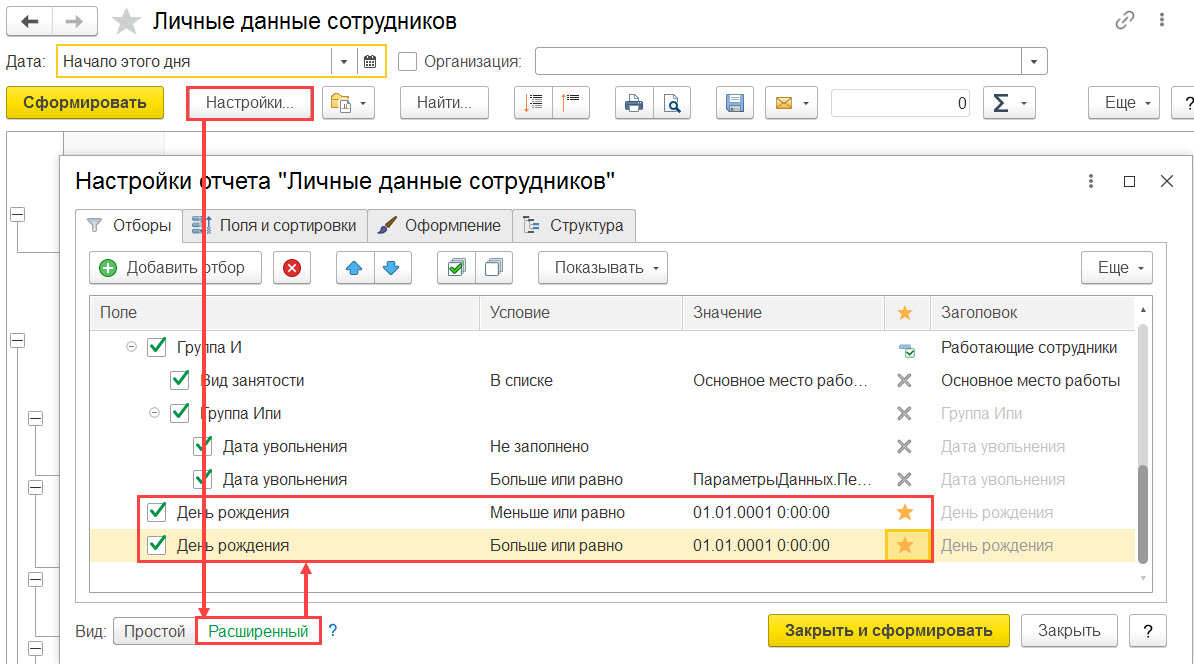Open the Показывать dropdown
1194x664 pixels.
tap(603, 268)
